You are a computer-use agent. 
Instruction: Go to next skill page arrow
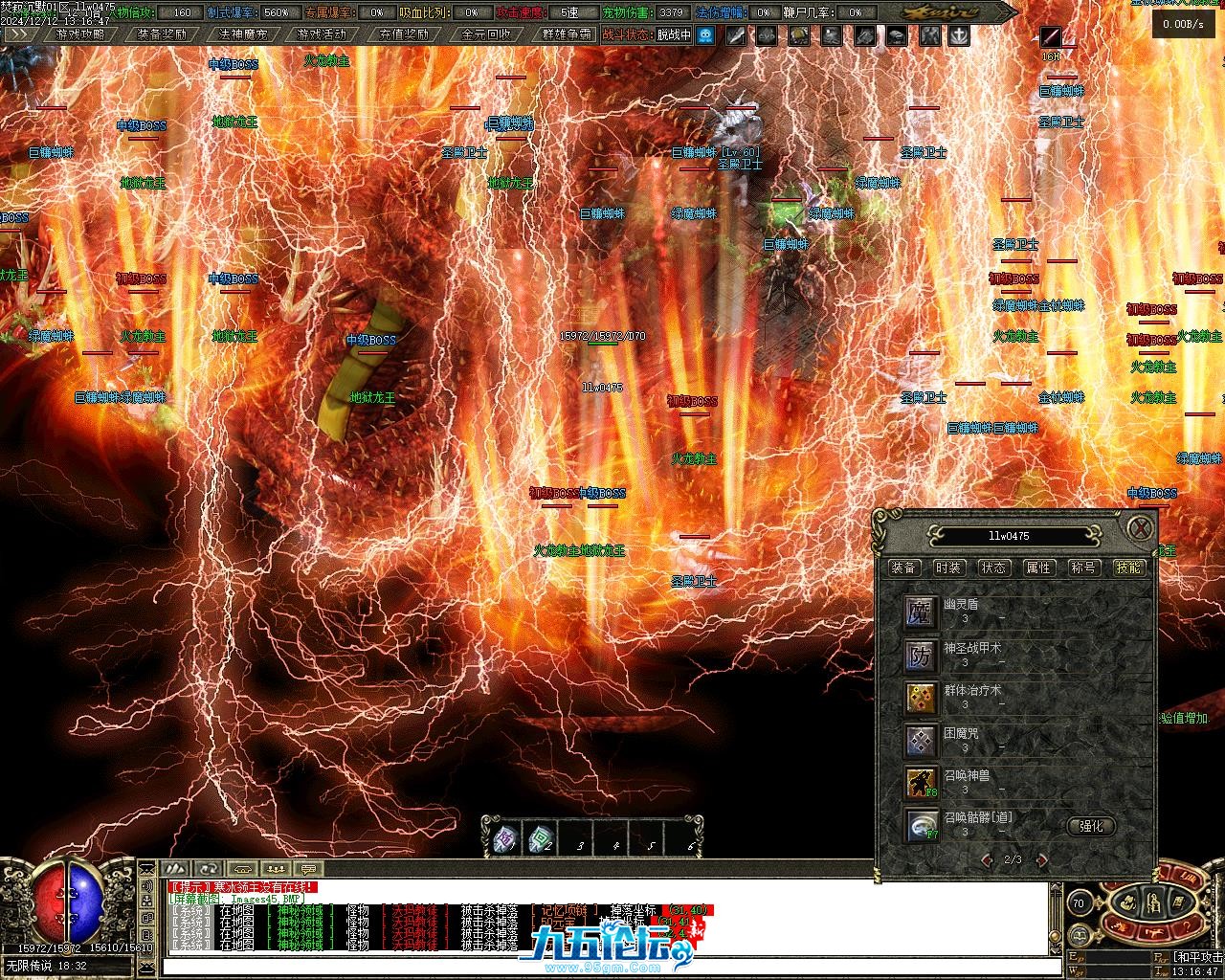(1040, 859)
